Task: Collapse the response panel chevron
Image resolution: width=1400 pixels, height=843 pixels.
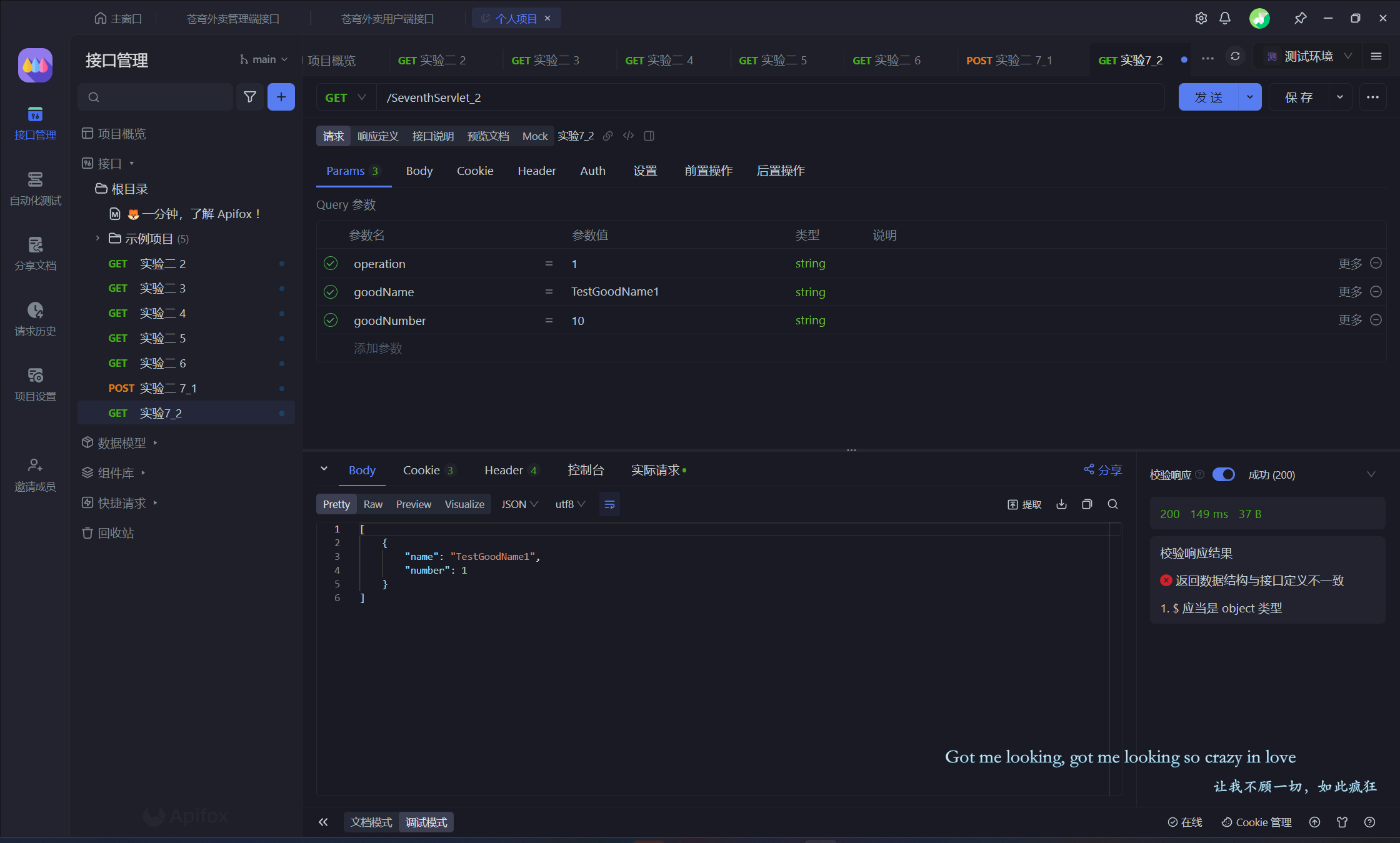Action: pyautogui.click(x=324, y=469)
